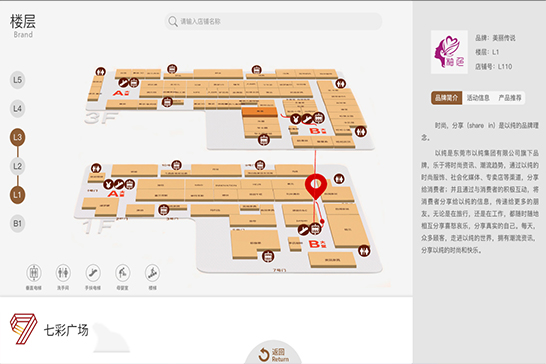Filter map by 洗手间 restroom legend icon
The width and height of the screenshot is (546, 364).
coord(63,273)
